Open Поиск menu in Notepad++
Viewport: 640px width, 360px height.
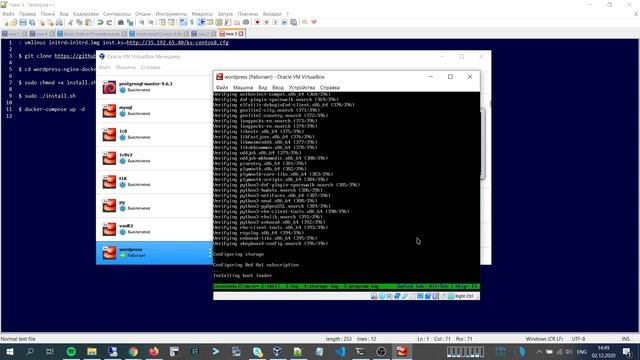(x=47, y=14)
